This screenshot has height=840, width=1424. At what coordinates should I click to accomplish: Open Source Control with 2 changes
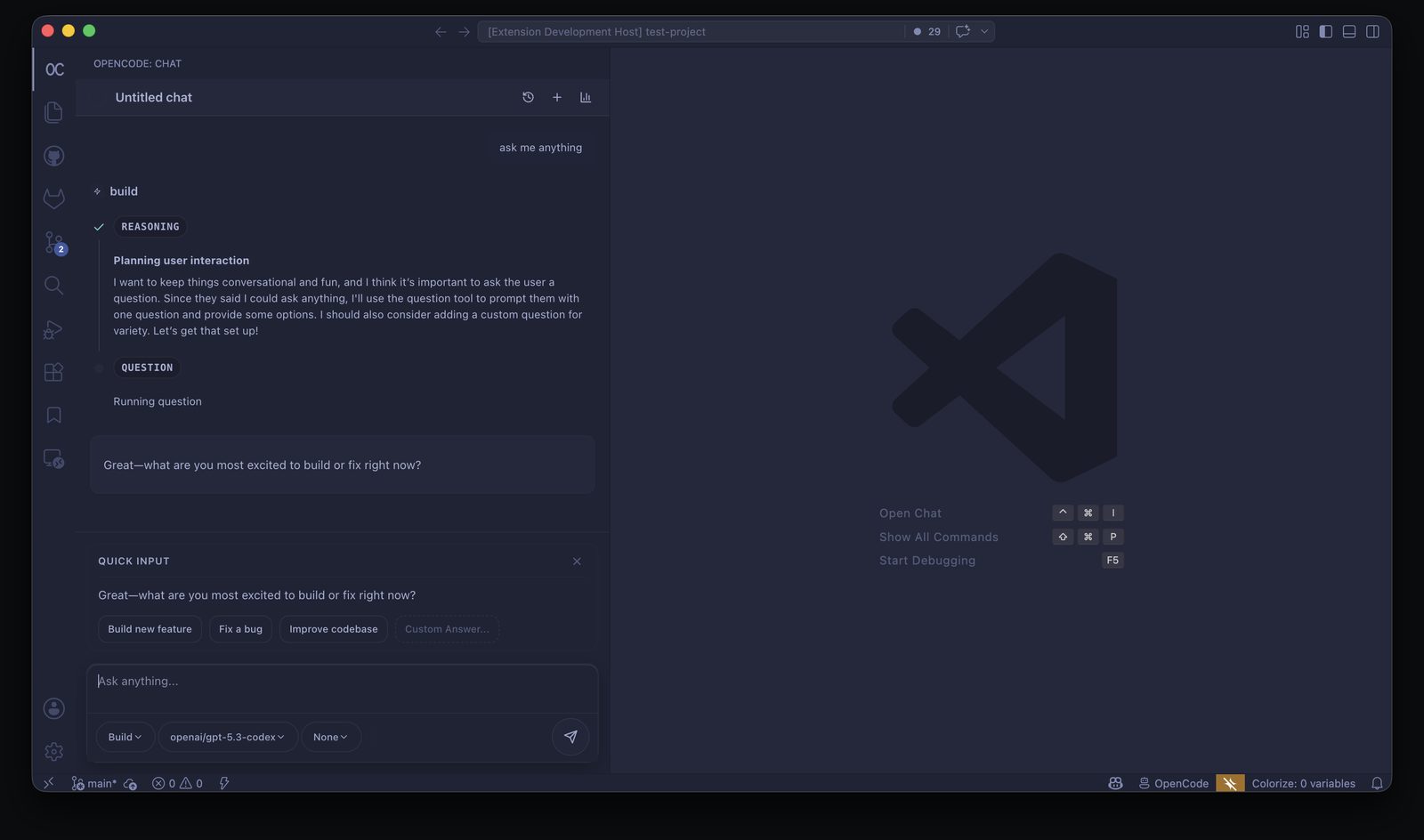(x=54, y=242)
